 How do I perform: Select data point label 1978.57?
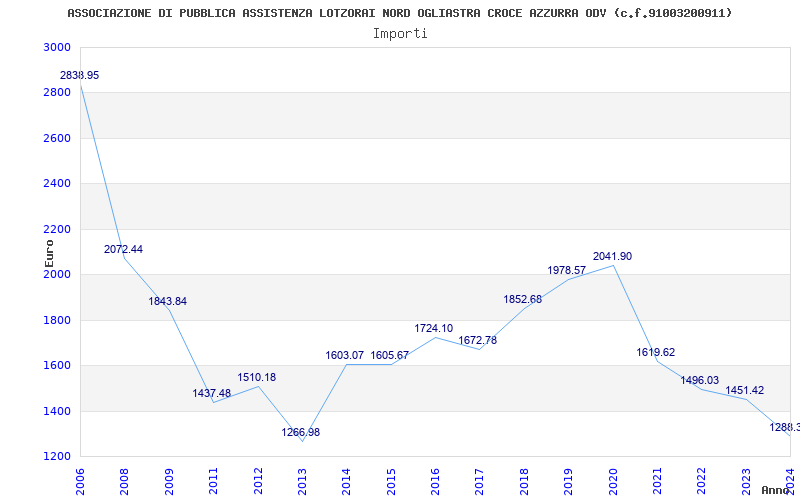567,270
